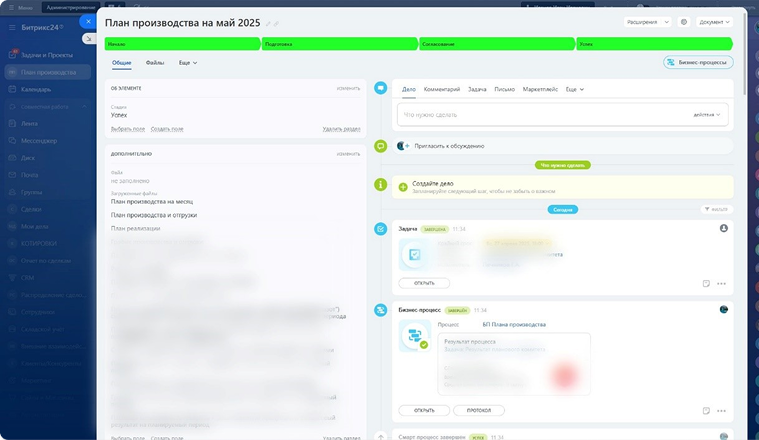Click the Бизнес-процессы button
This screenshot has width=759, height=440.
click(698, 62)
